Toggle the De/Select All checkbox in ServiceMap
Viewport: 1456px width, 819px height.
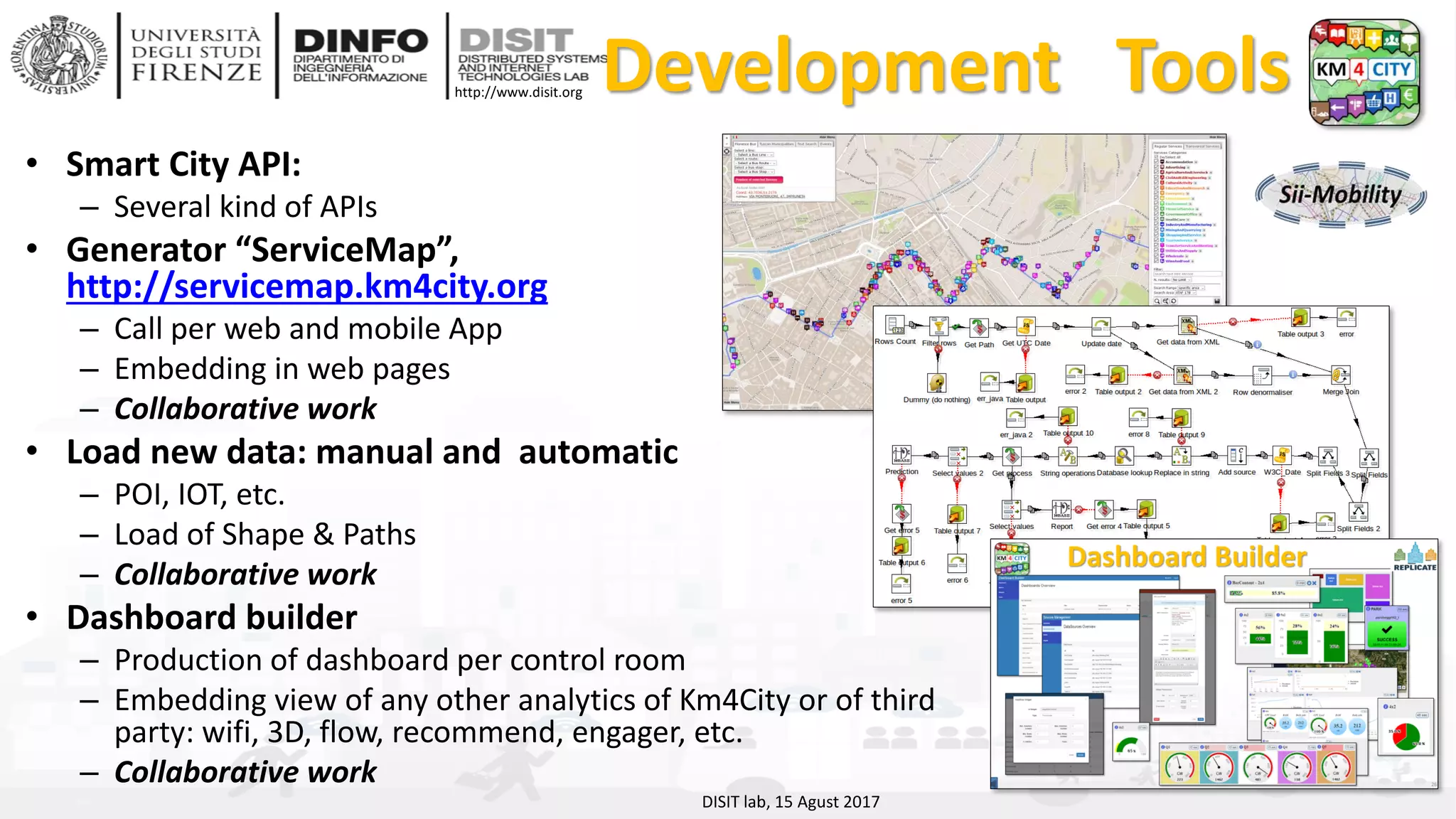tap(1156, 157)
